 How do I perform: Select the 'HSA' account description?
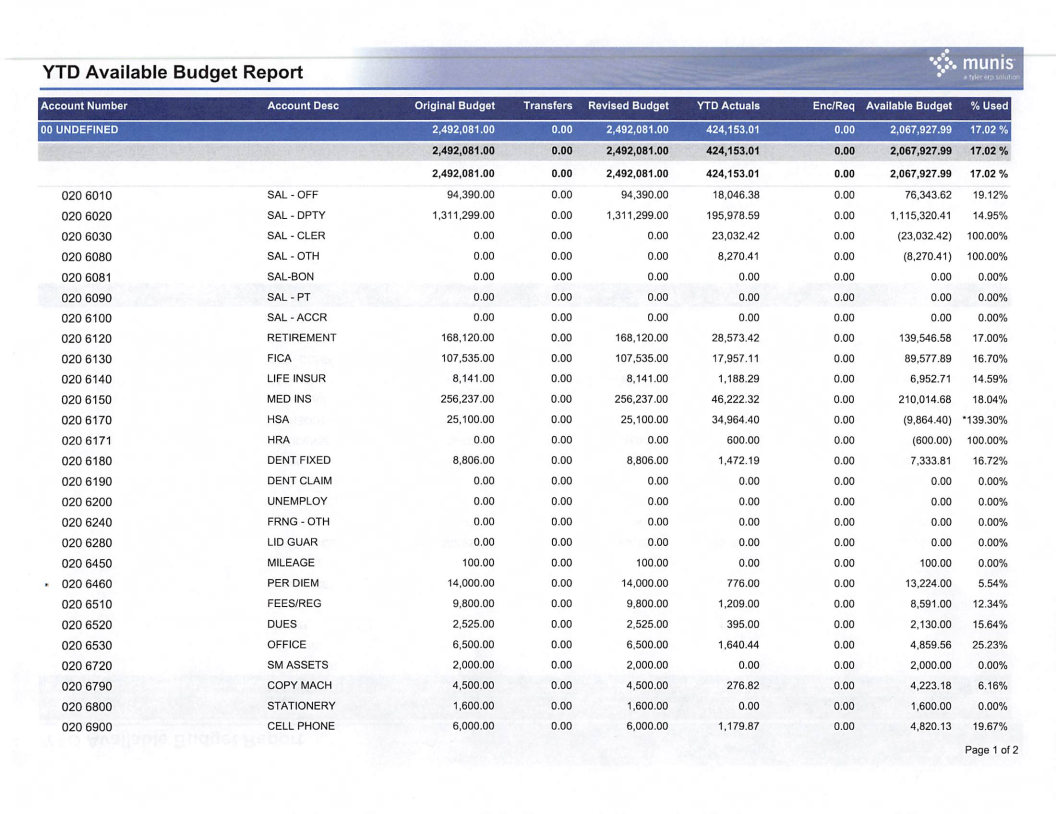click(x=278, y=419)
